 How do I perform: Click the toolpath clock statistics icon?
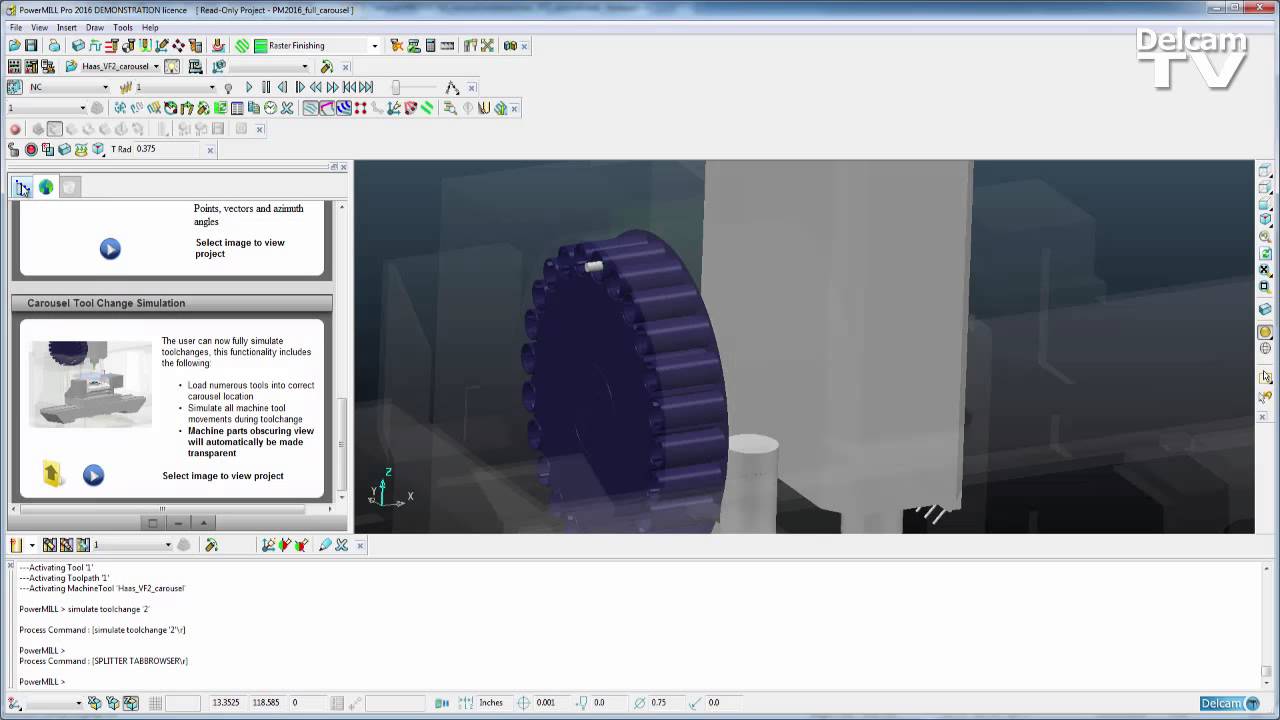pyautogui.click(x=270, y=108)
